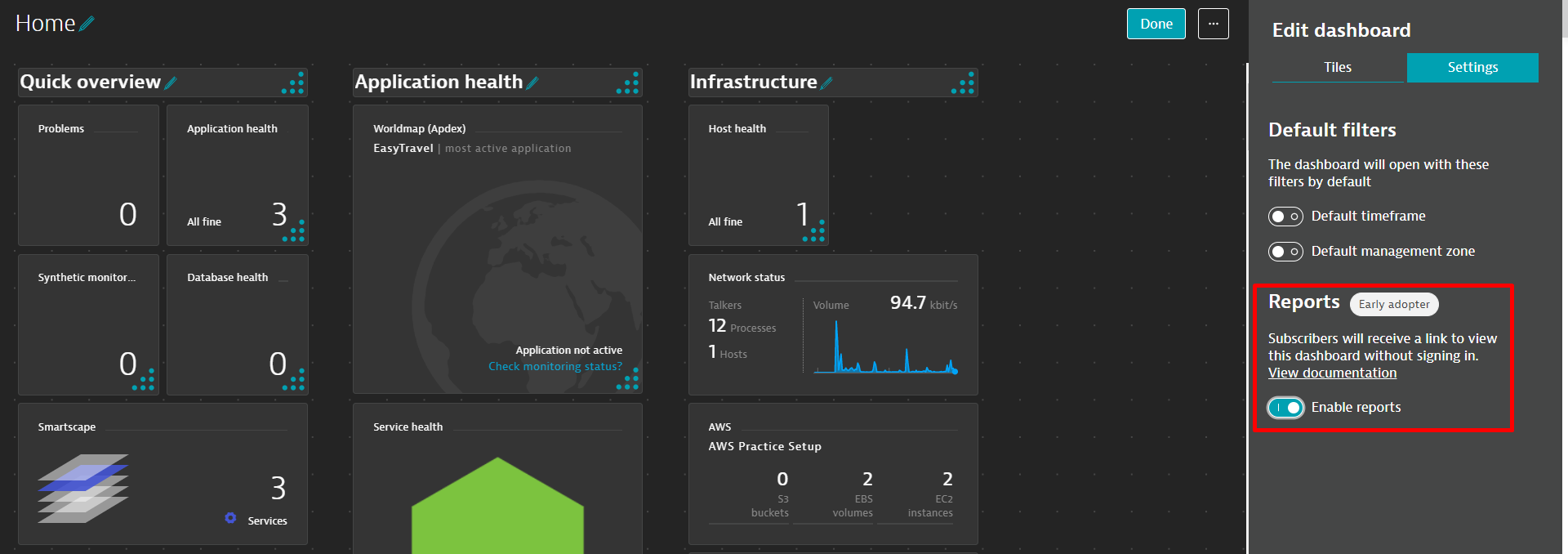1568x554 pixels.
Task: Click resize handle on Database health tile
Action: (x=294, y=381)
